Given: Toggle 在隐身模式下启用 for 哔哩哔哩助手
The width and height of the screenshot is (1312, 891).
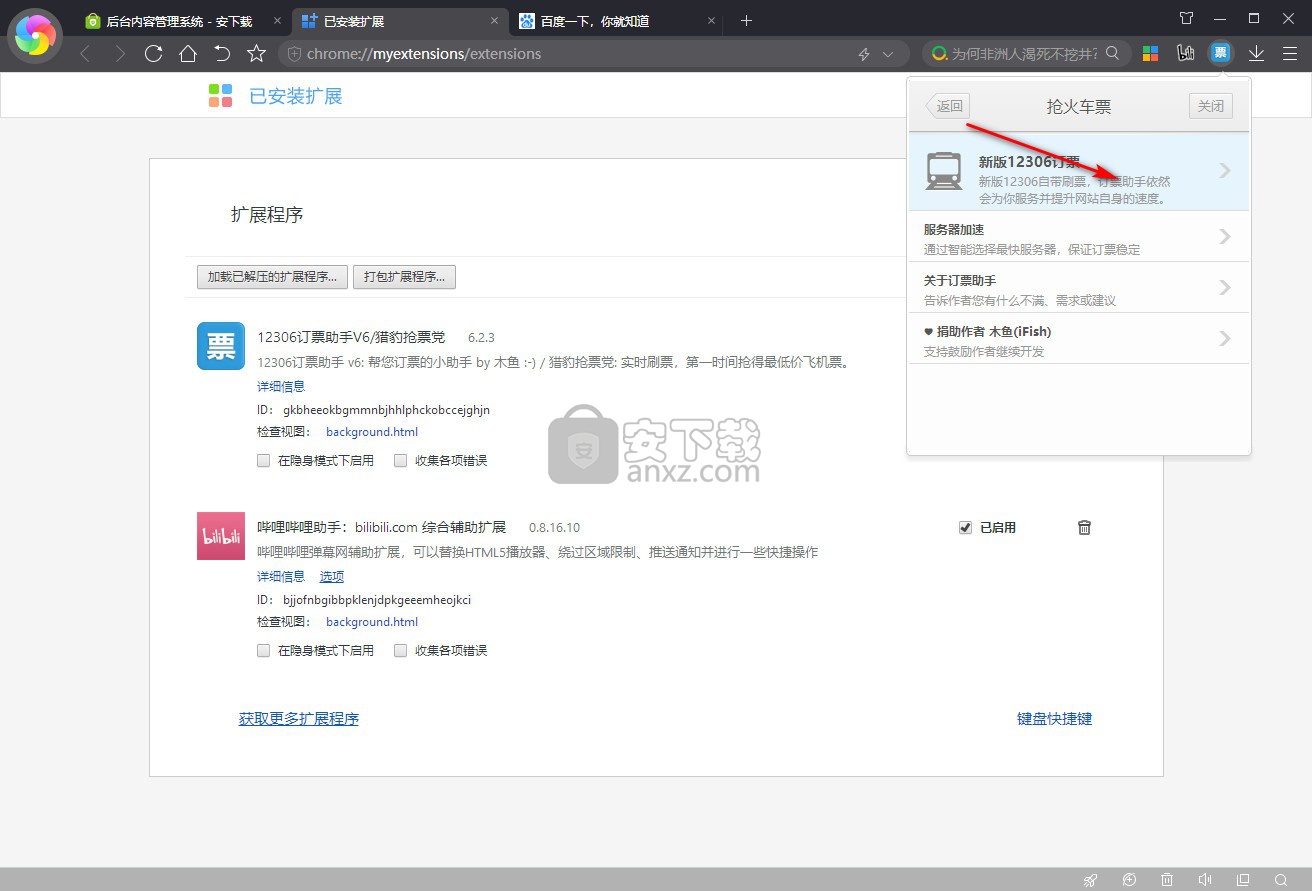Looking at the screenshot, I should [264, 651].
